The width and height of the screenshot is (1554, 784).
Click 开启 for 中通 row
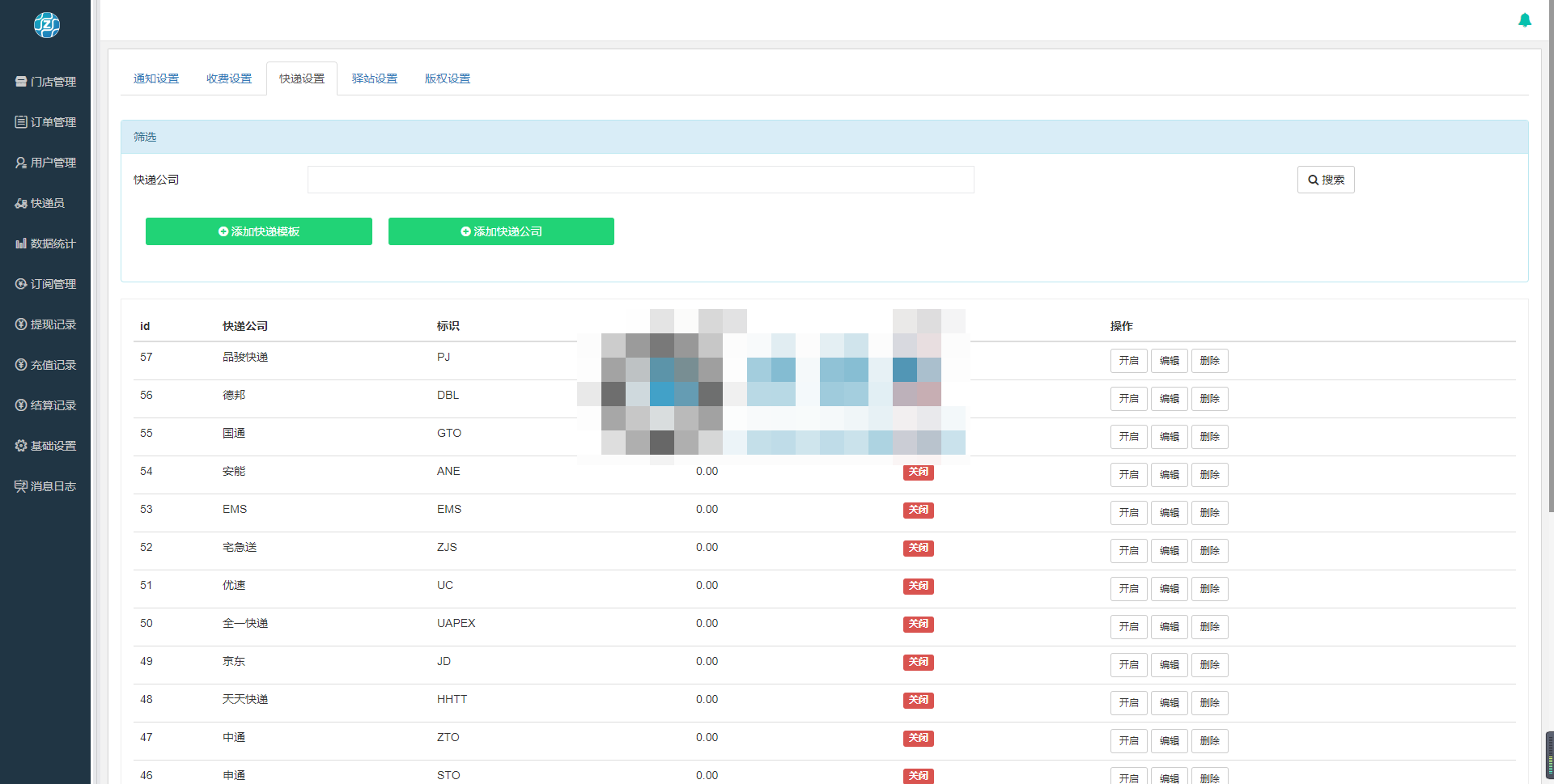click(x=1128, y=741)
